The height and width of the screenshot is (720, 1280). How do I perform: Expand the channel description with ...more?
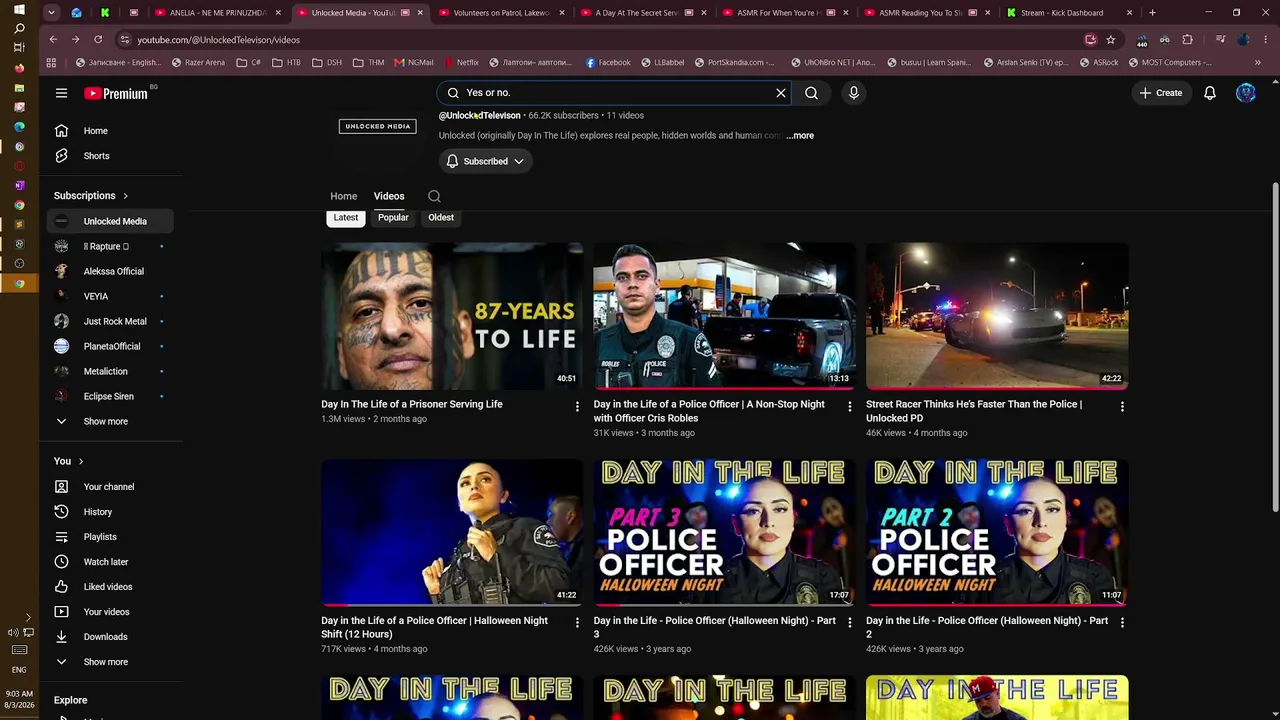[800, 136]
